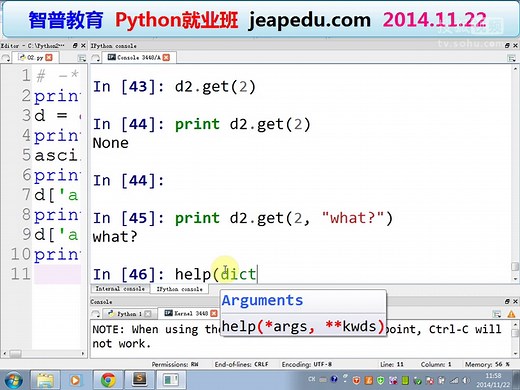This screenshot has width=520, height=390.
Task: Switch to the Spyder taskbar window
Action: click(171, 380)
